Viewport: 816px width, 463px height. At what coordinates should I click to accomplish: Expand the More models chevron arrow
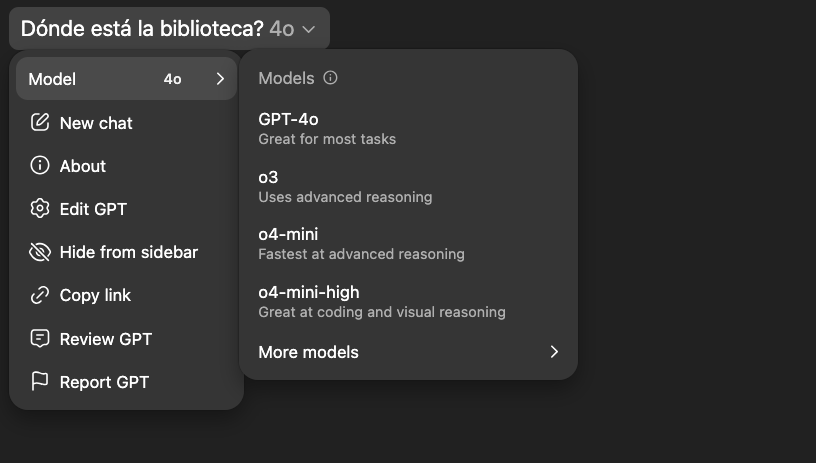[554, 352]
